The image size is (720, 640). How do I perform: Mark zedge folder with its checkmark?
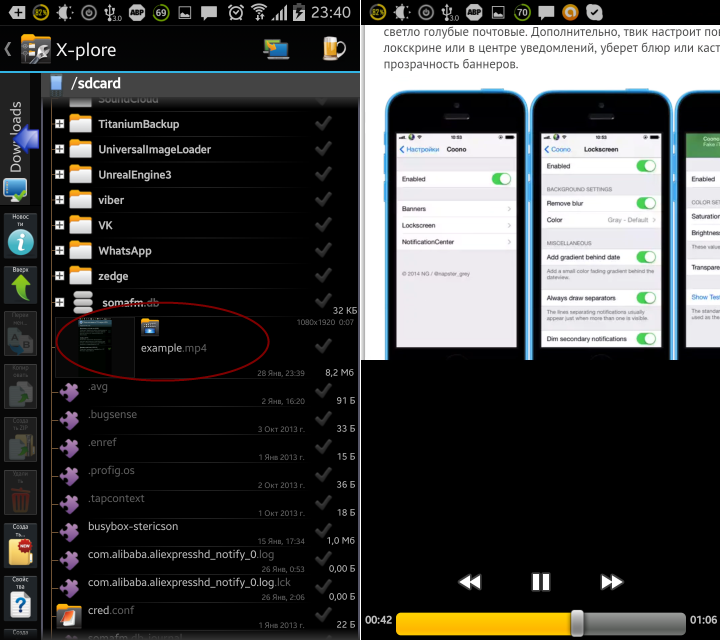[324, 275]
